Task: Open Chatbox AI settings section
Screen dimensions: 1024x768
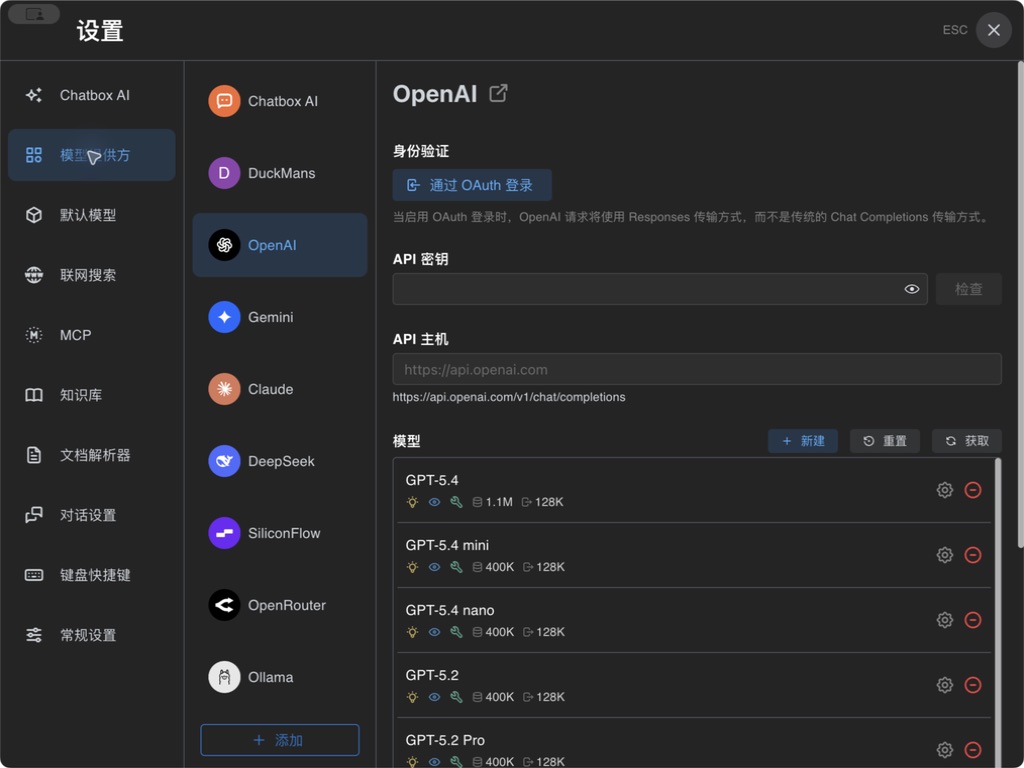Action: tap(91, 95)
